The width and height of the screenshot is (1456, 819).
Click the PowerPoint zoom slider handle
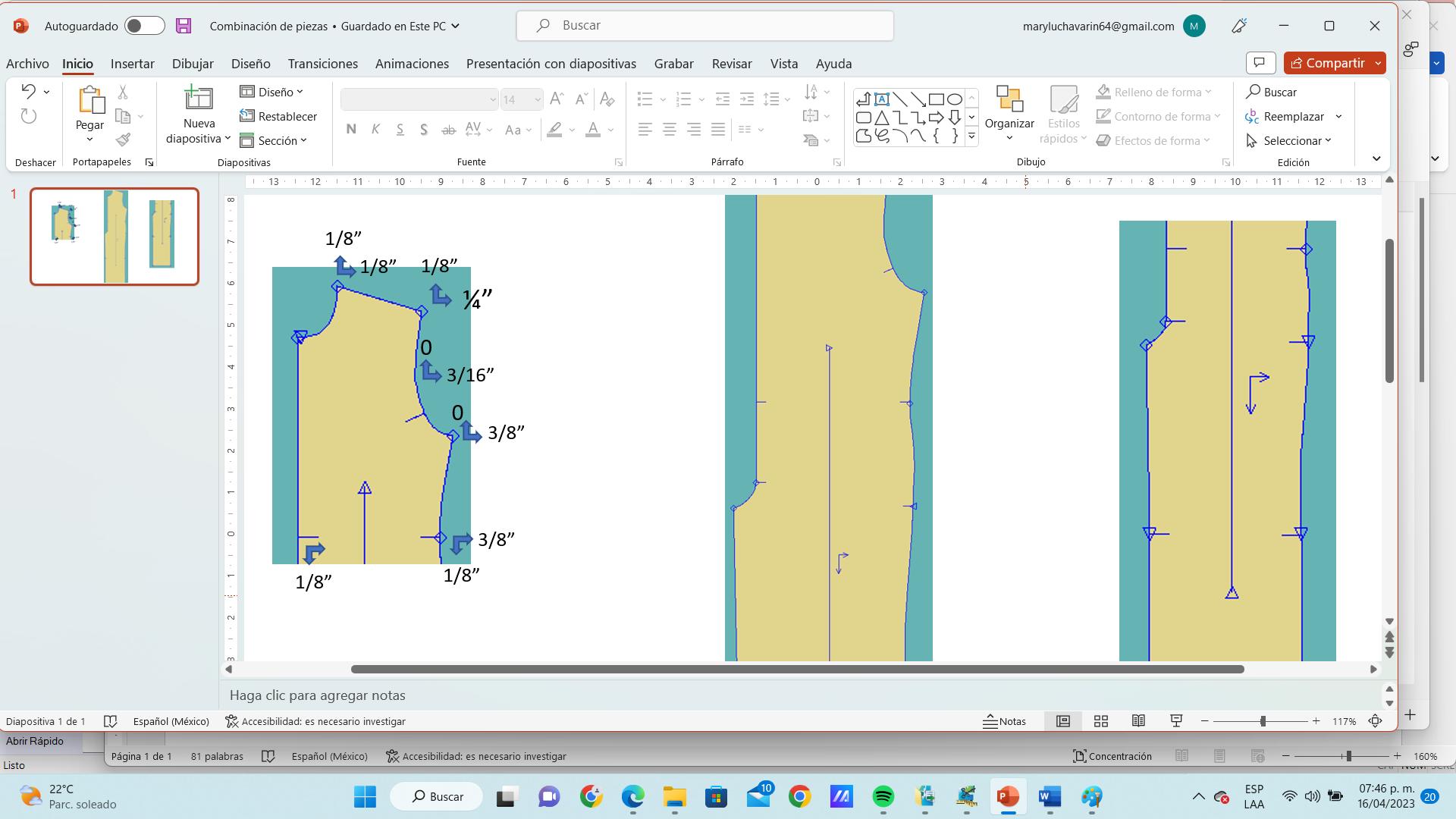point(1263,721)
